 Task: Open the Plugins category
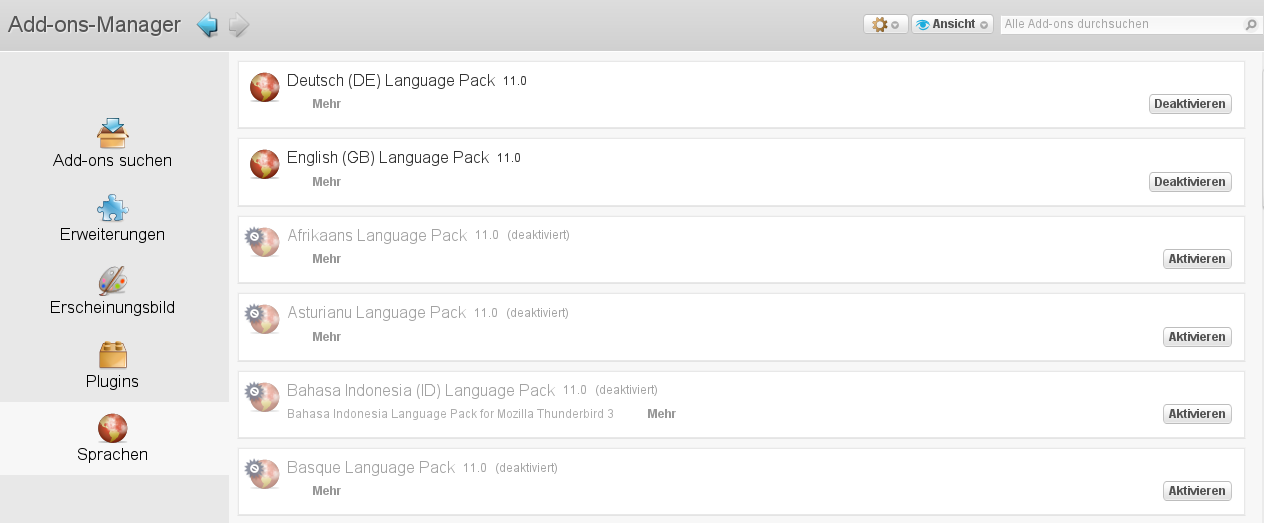pos(112,366)
